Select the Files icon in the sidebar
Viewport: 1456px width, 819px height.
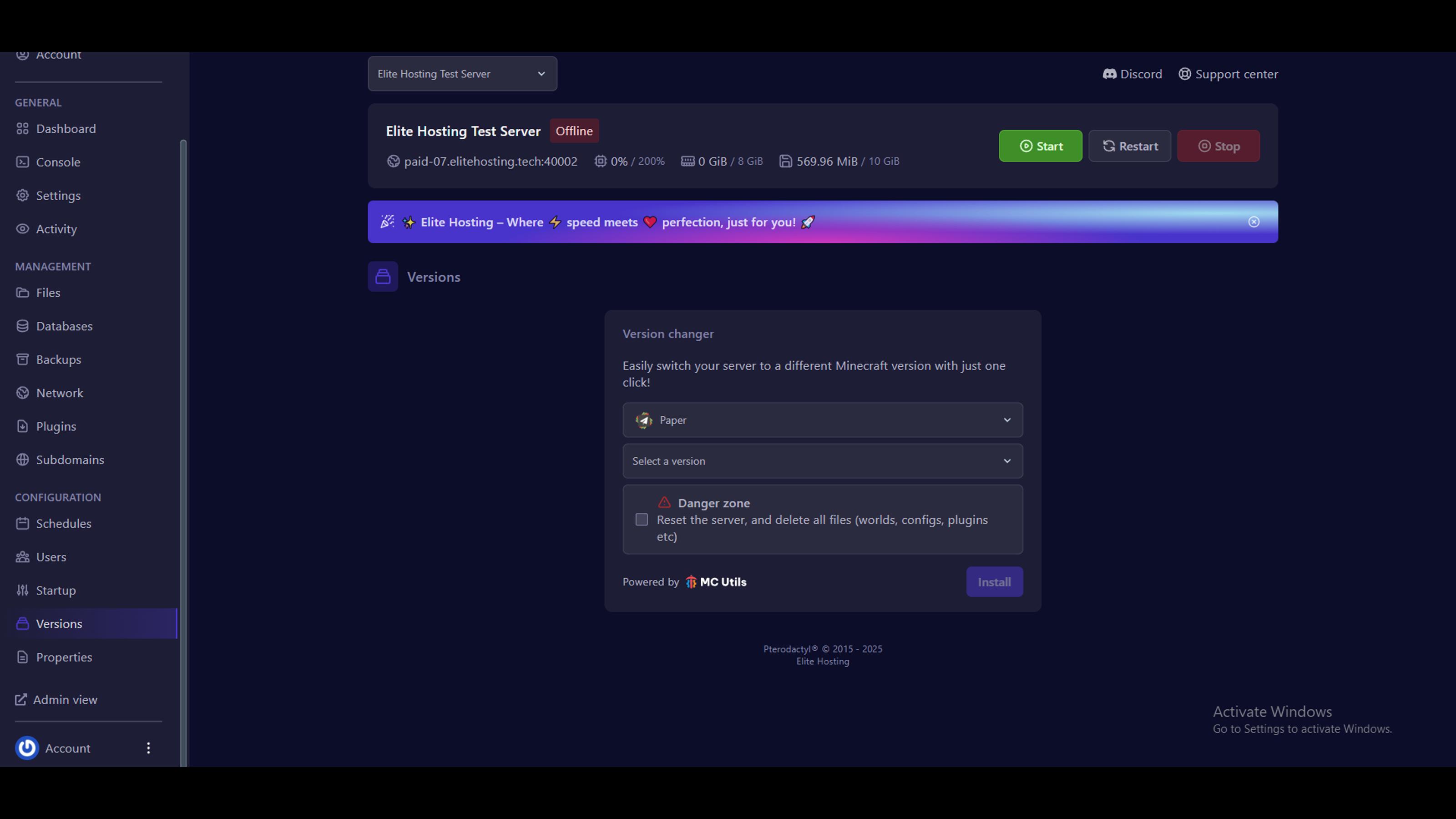(x=23, y=292)
